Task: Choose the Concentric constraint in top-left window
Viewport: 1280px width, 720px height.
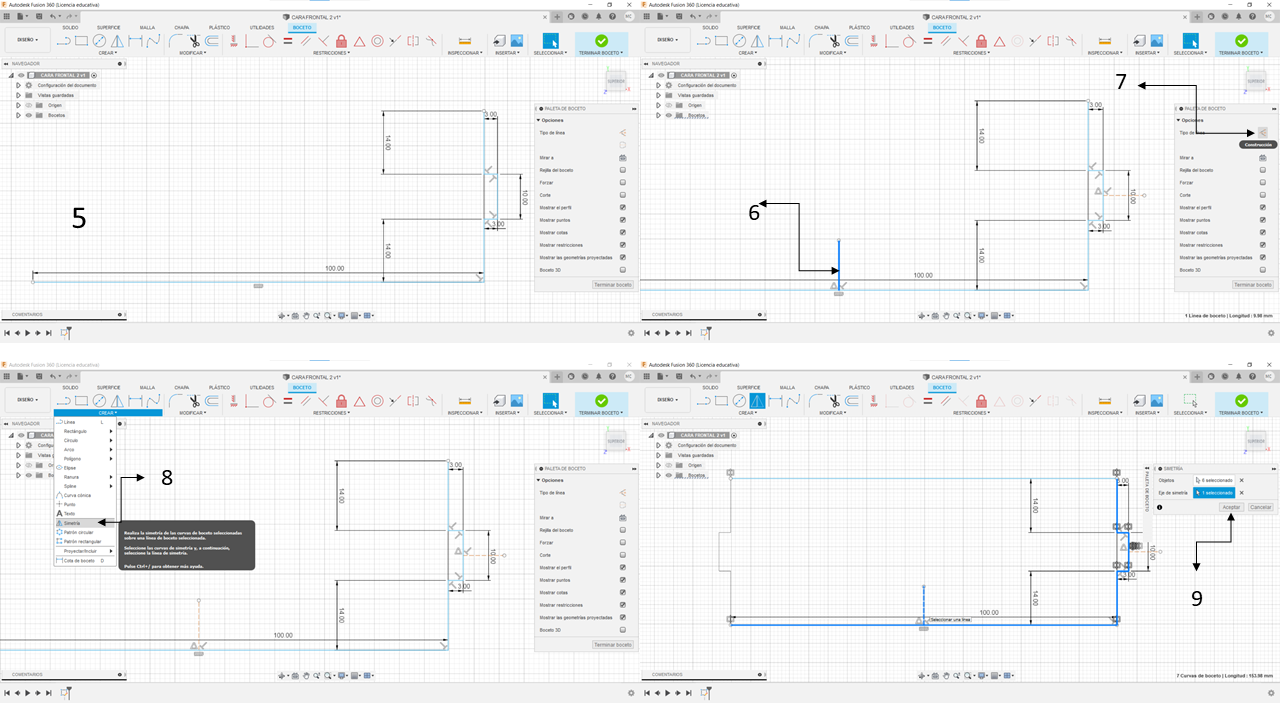Action: 378,41
